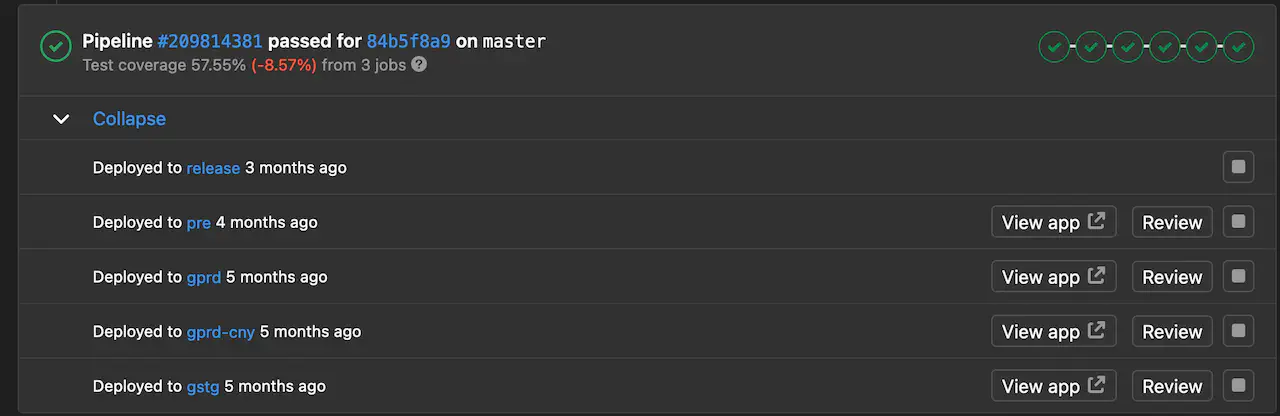Stop the pre environment deployment
The height and width of the screenshot is (416, 1280).
coord(1238,222)
